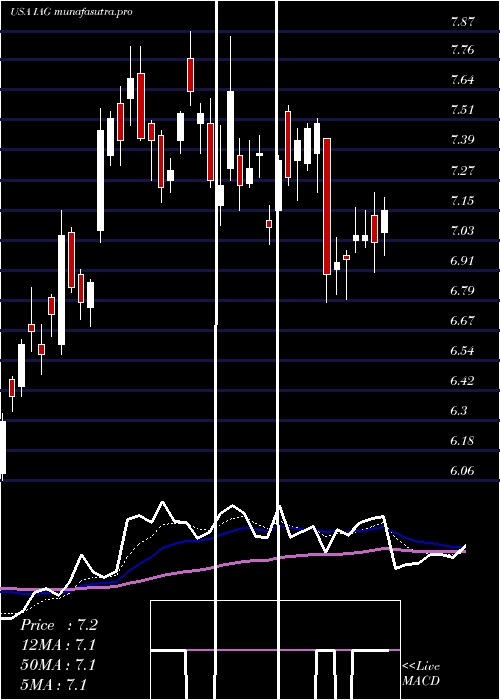Click the 7.15 price axis label
The width and height of the screenshot is (500, 700).
point(462,200)
